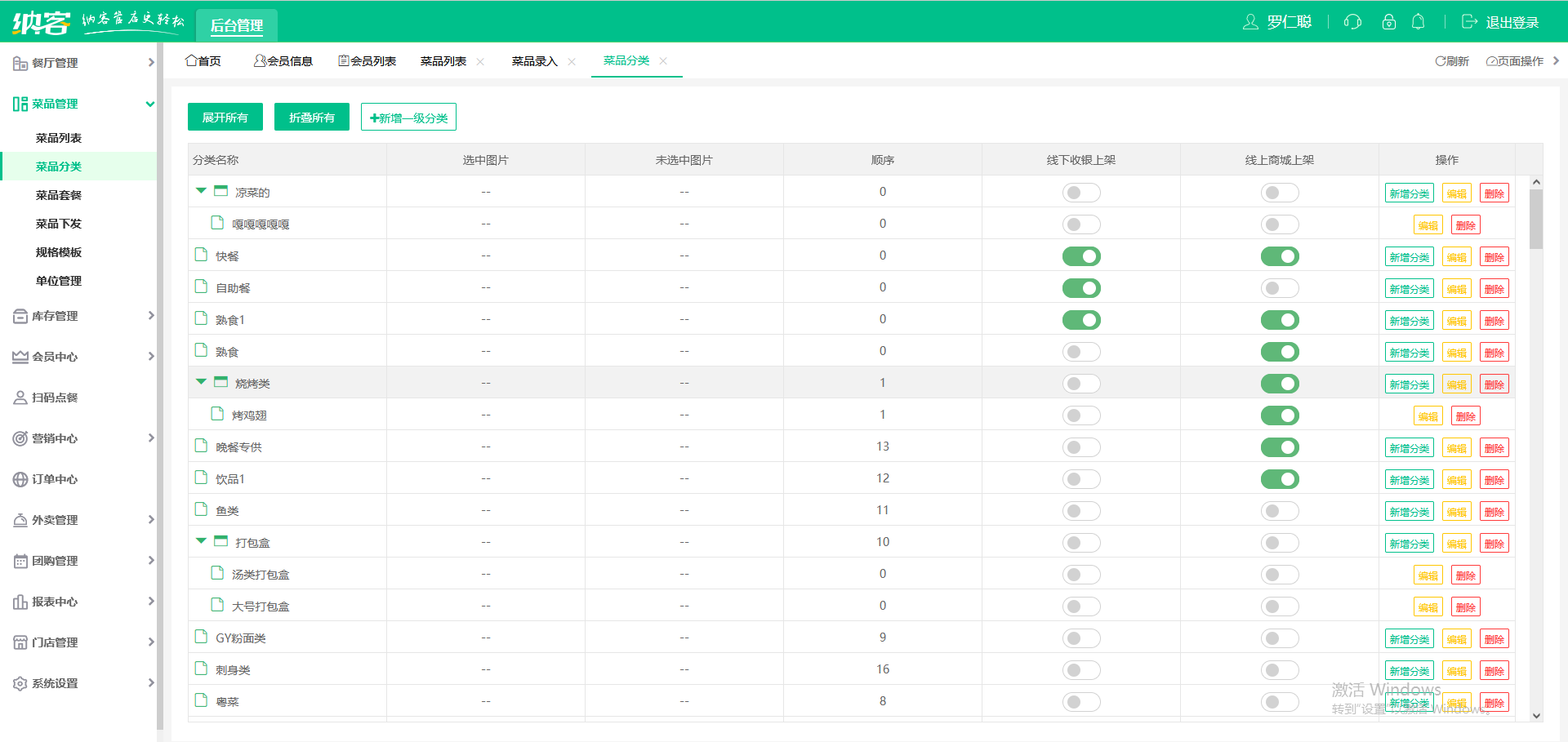Open the notification bell icon
The height and width of the screenshot is (742, 1568).
click(x=1419, y=22)
